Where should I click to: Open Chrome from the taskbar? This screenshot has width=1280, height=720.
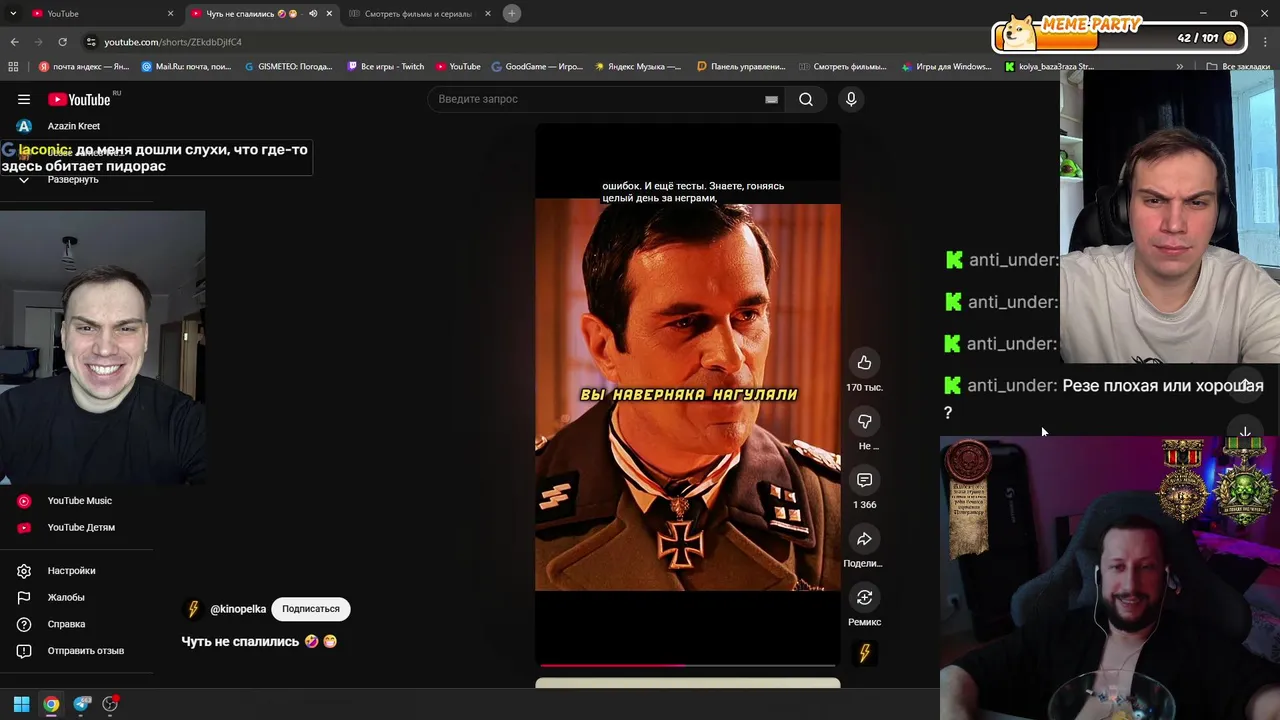[x=51, y=704]
